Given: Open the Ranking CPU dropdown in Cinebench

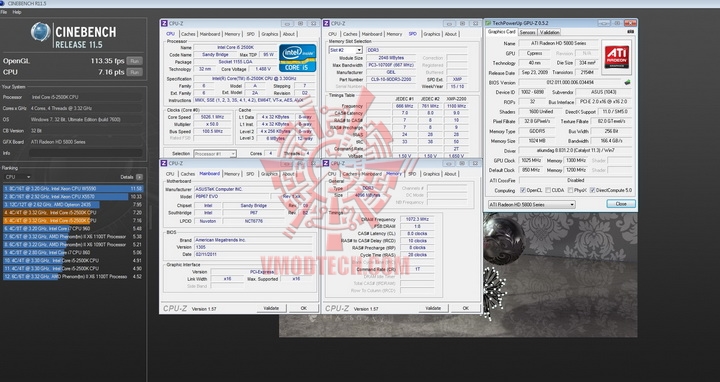Looking at the screenshot, I should point(17,177).
